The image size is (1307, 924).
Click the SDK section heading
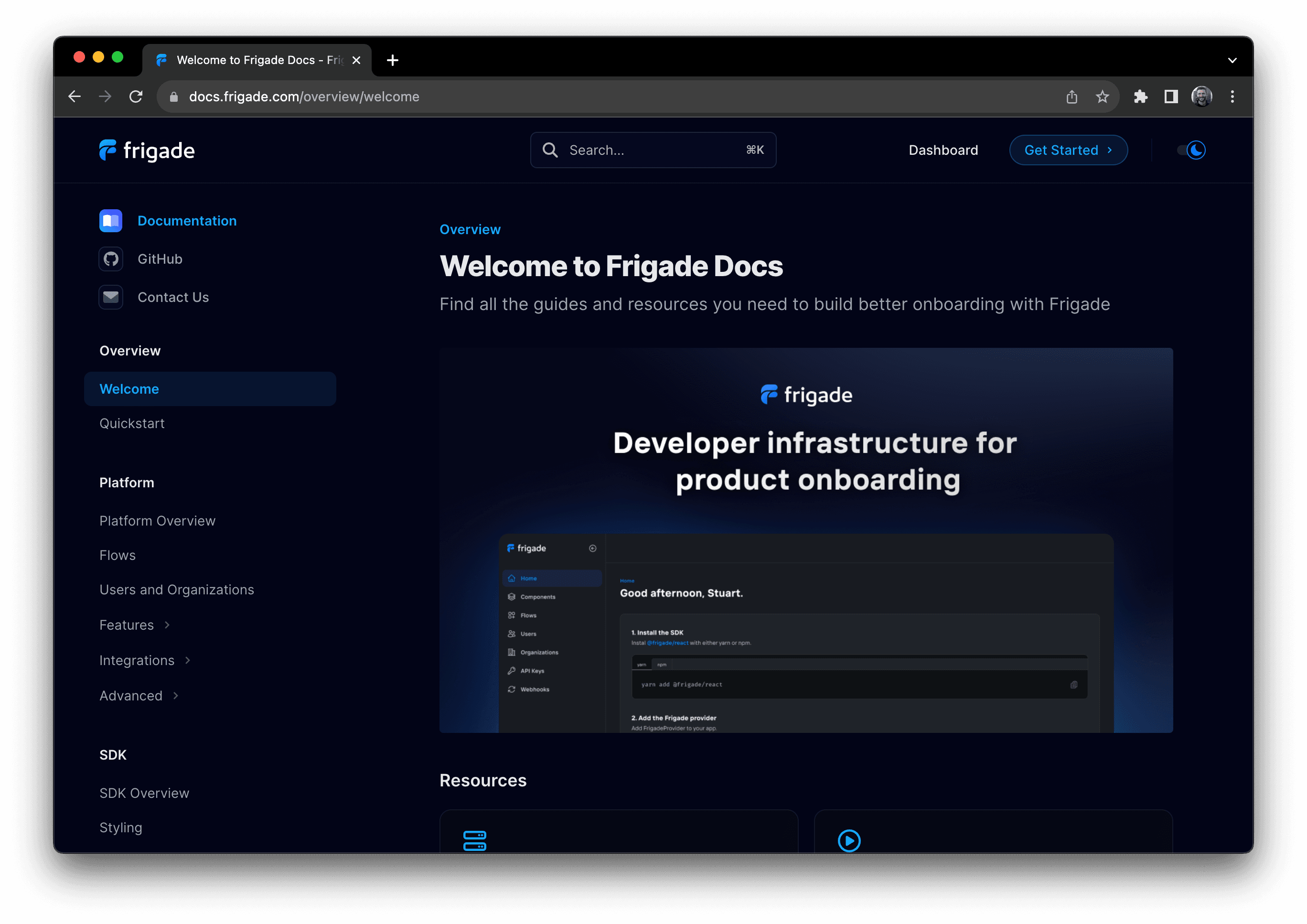(x=113, y=755)
